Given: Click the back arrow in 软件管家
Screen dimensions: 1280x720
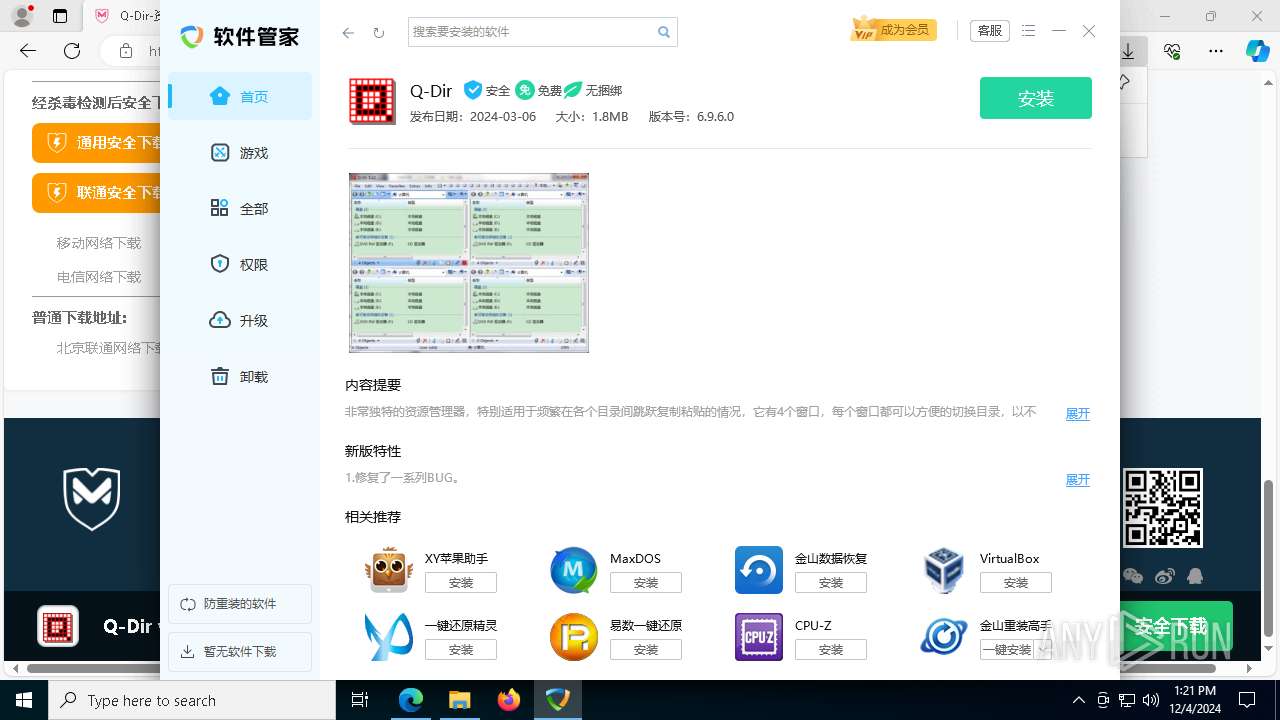Looking at the screenshot, I should tap(348, 33).
